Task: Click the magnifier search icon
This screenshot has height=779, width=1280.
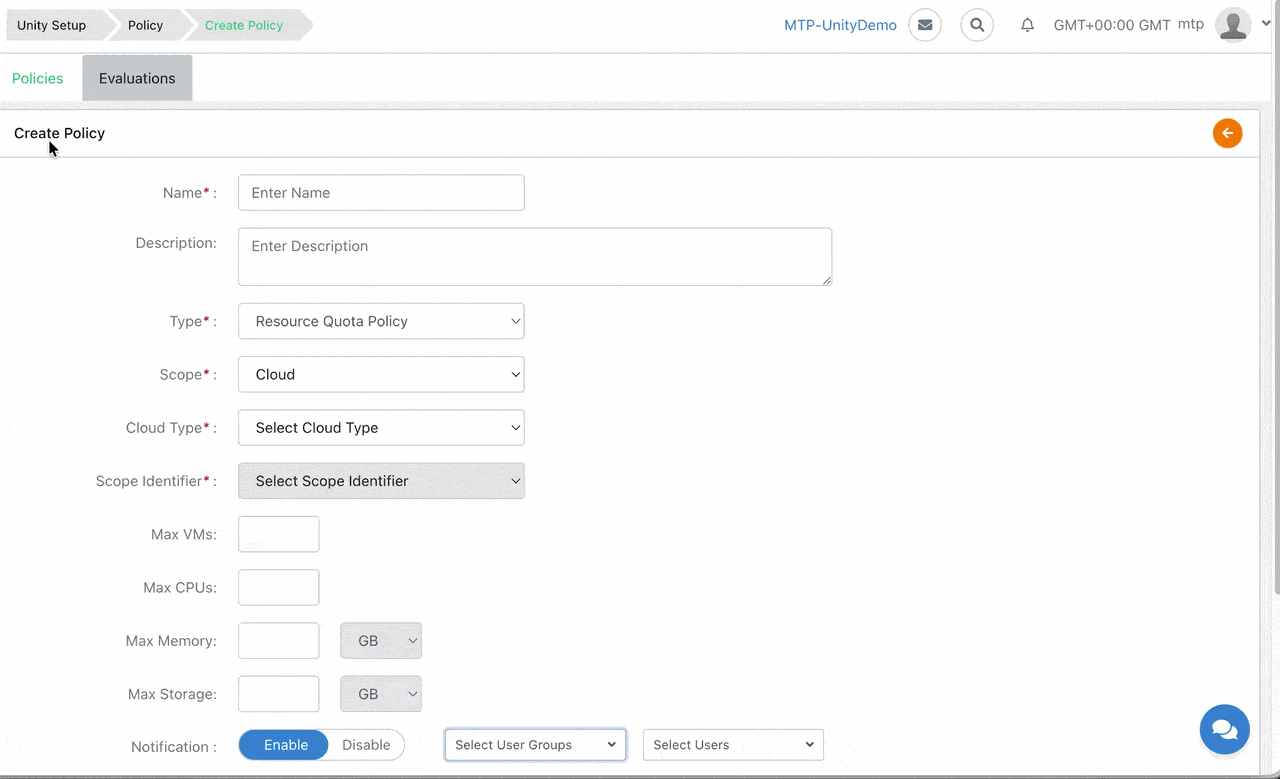Action: point(977,25)
